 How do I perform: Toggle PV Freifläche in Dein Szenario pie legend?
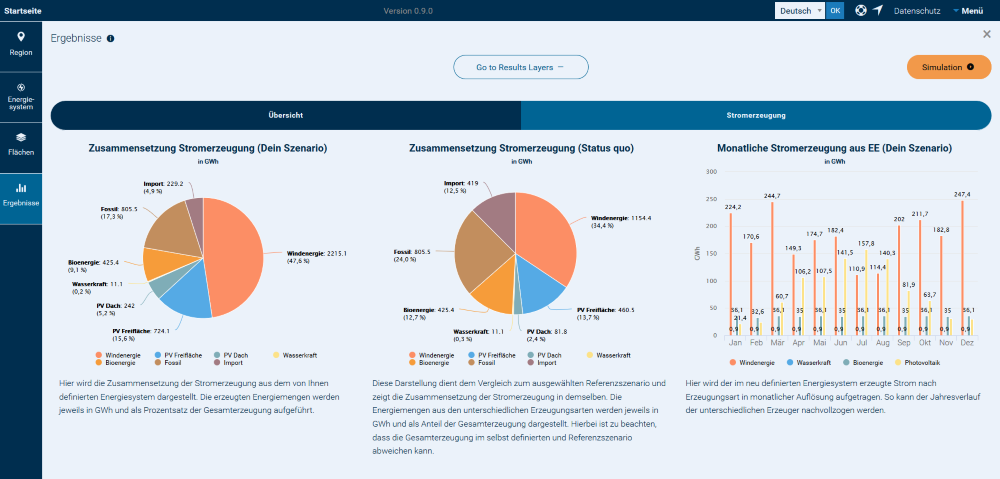(177, 355)
